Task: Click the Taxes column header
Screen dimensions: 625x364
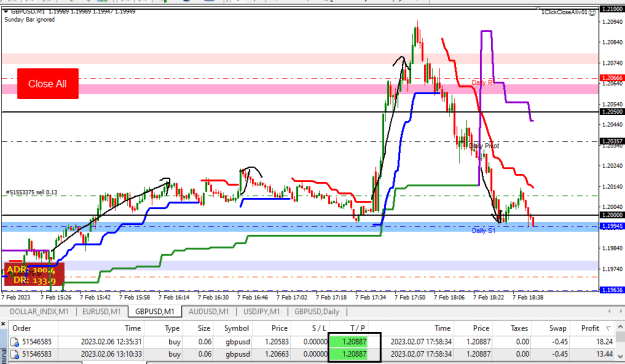Action: pyautogui.click(x=519, y=328)
